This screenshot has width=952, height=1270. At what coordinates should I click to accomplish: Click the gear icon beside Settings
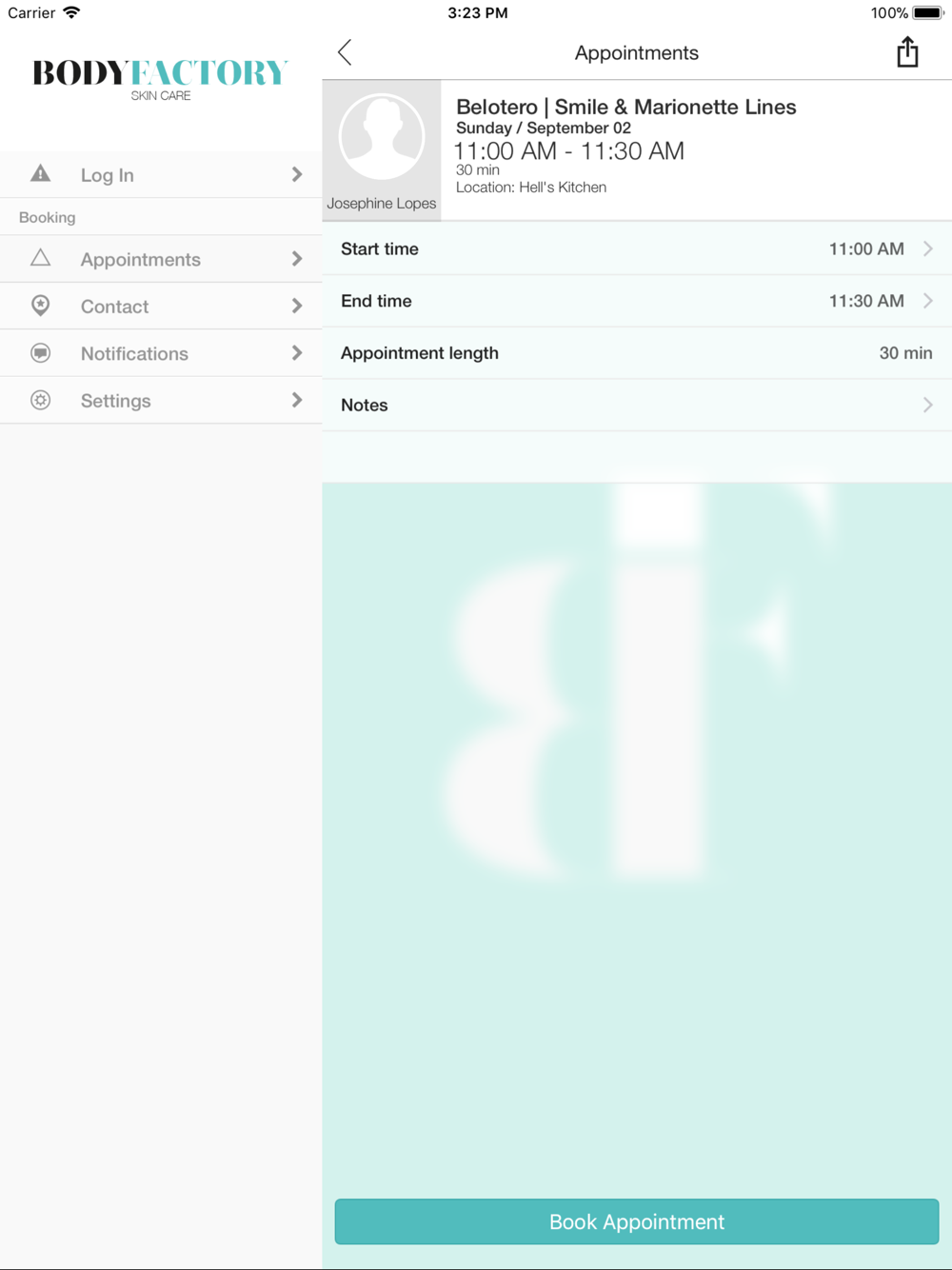pyautogui.click(x=40, y=400)
